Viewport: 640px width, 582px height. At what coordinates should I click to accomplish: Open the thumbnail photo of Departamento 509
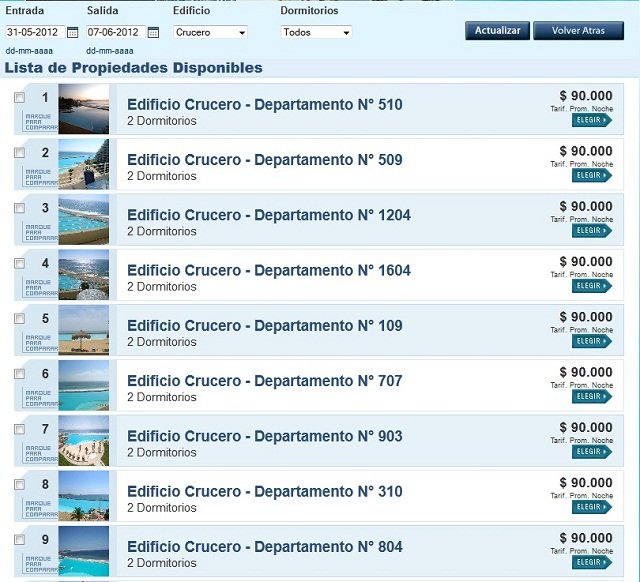84,164
